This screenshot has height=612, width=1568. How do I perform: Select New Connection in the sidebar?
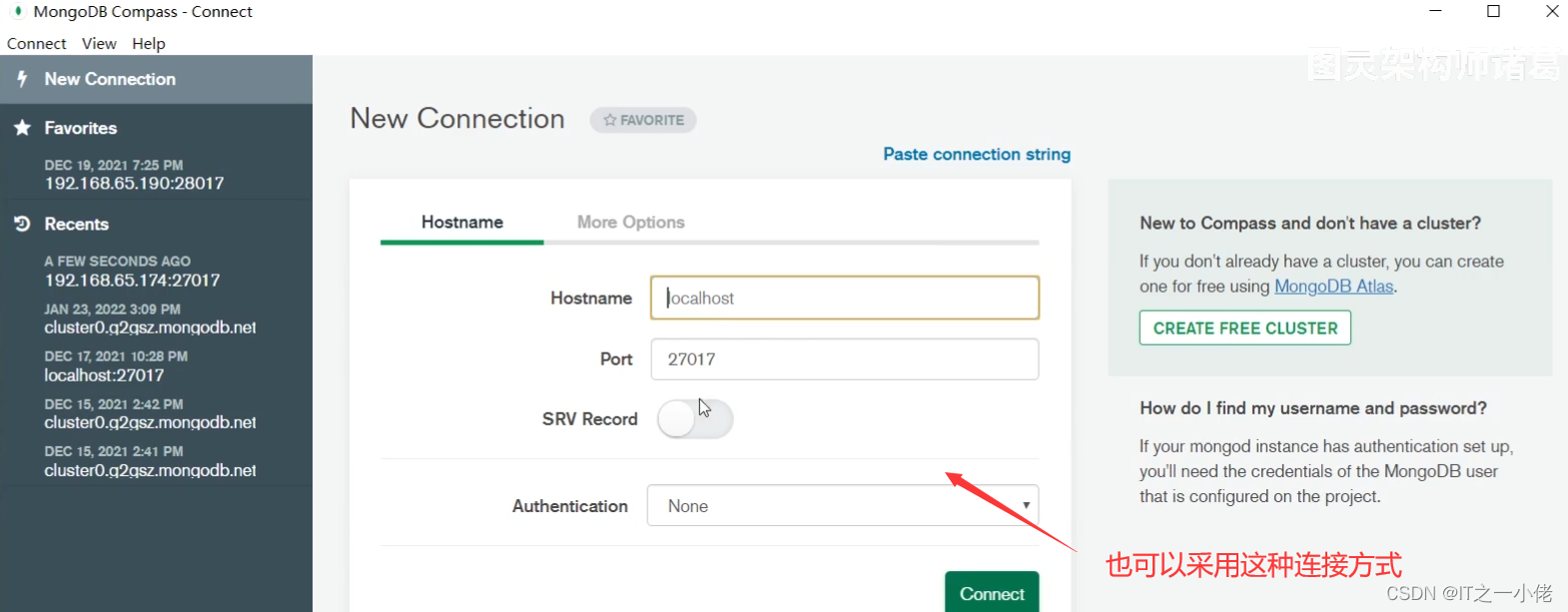(156, 79)
